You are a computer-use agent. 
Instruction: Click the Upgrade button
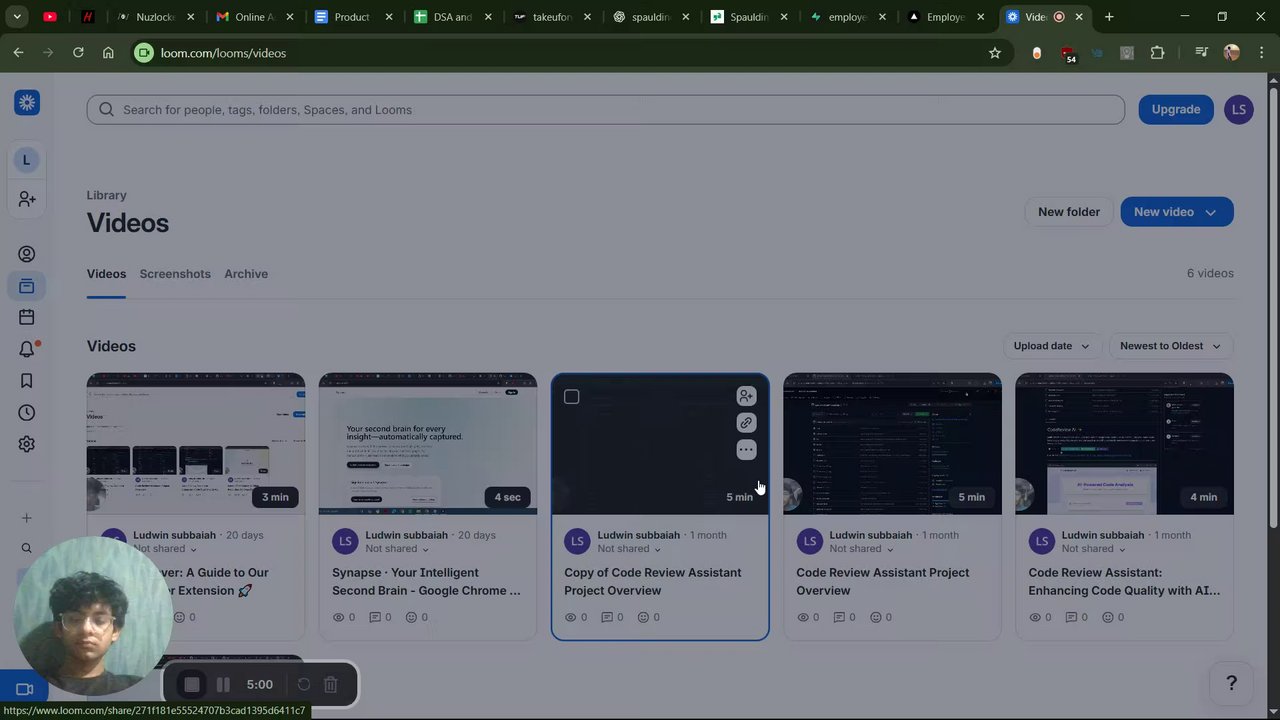(1176, 109)
